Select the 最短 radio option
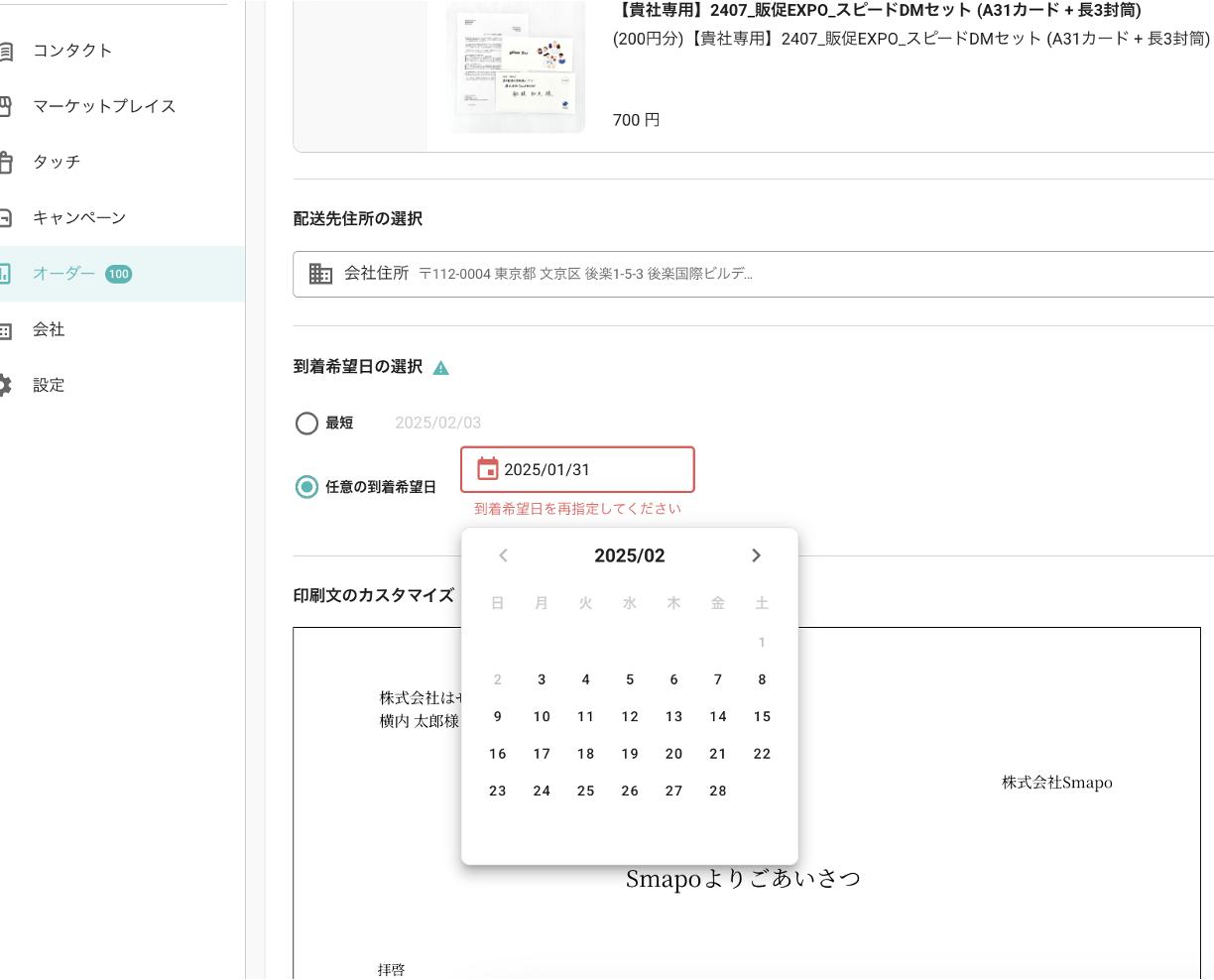1214x980 pixels. click(x=307, y=424)
